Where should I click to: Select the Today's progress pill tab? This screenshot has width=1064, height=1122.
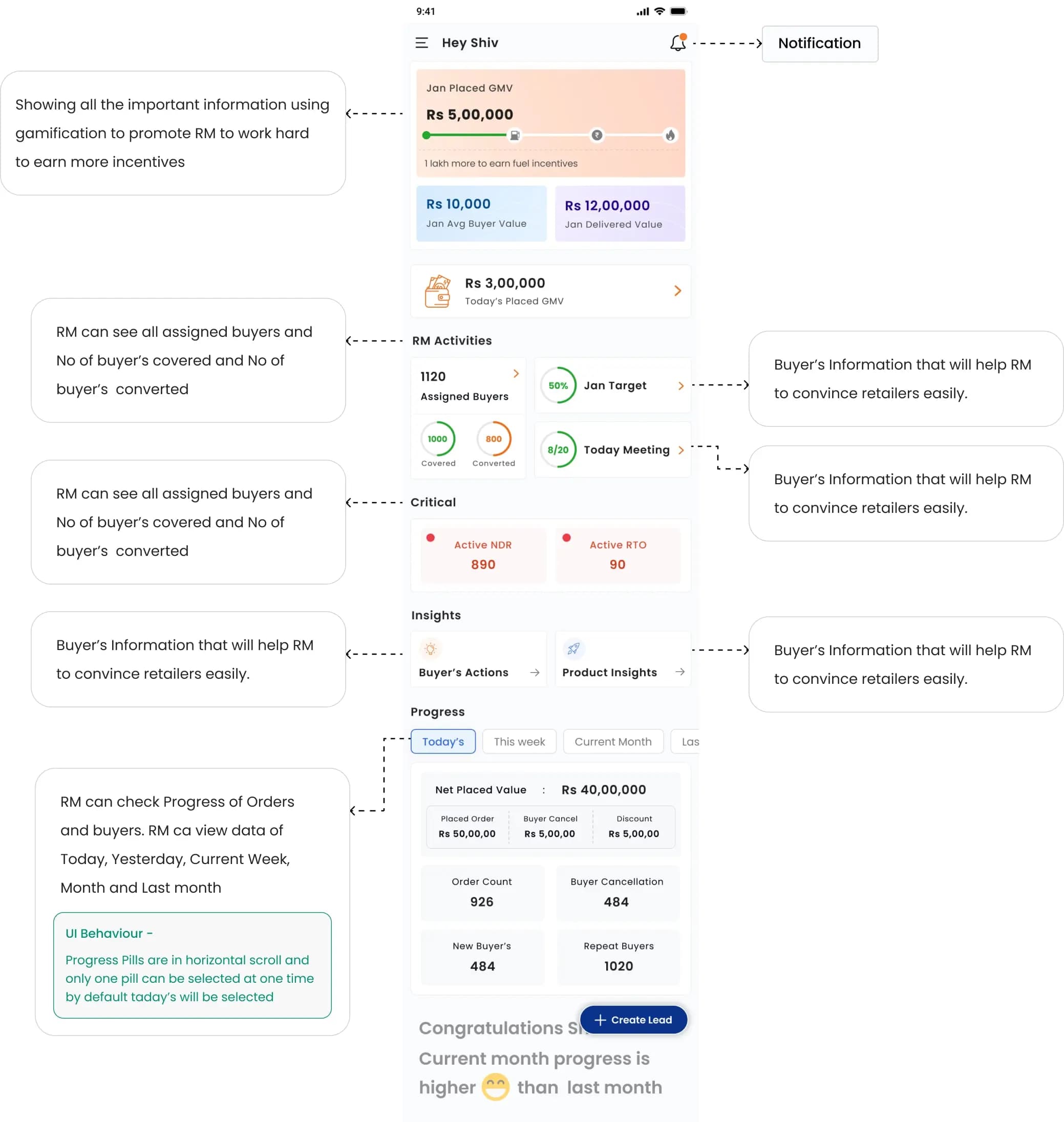pyautogui.click(x=443, y=742)
